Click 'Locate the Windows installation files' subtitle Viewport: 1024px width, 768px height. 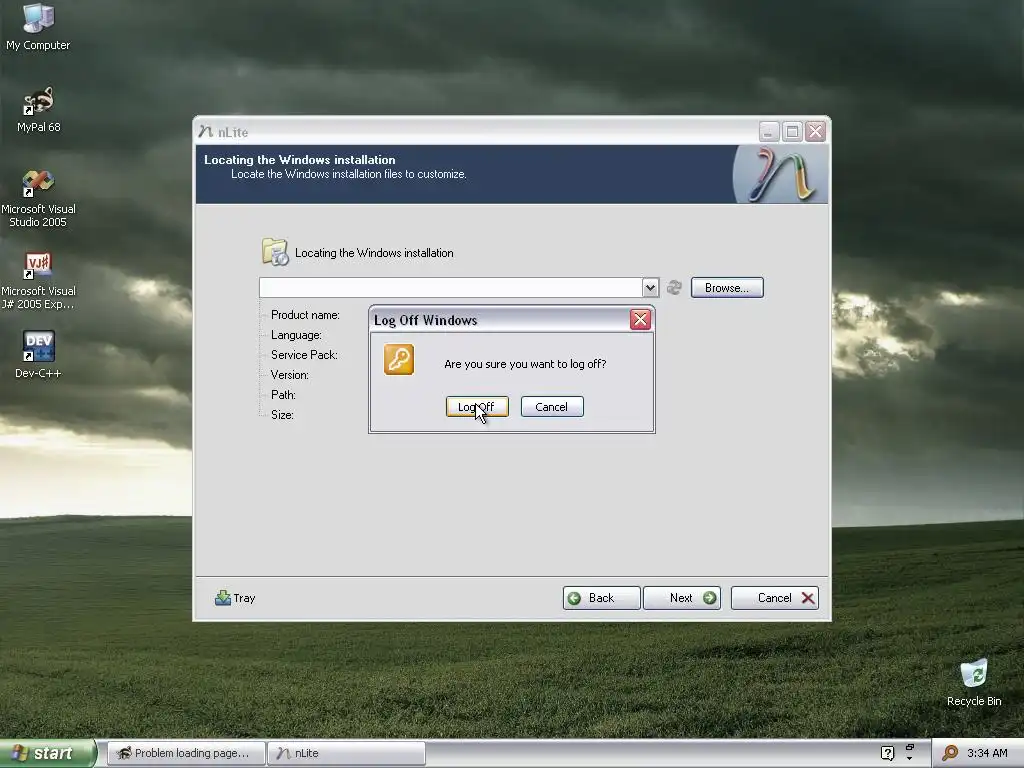[x=348, y=174]
